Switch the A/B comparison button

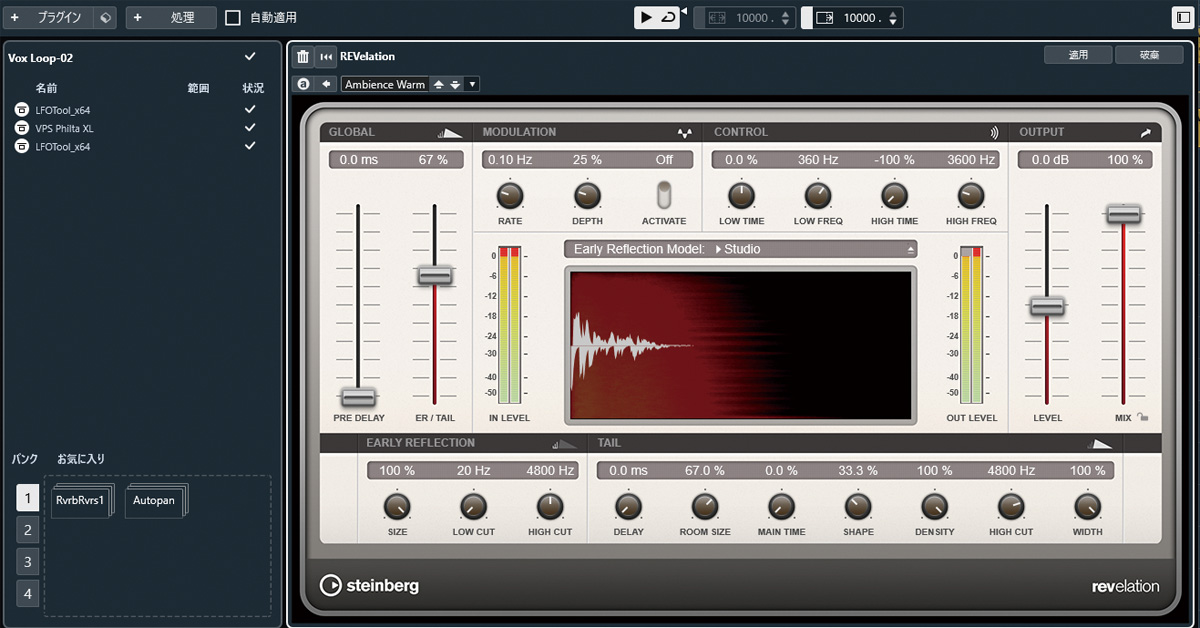tap(303, 84)
